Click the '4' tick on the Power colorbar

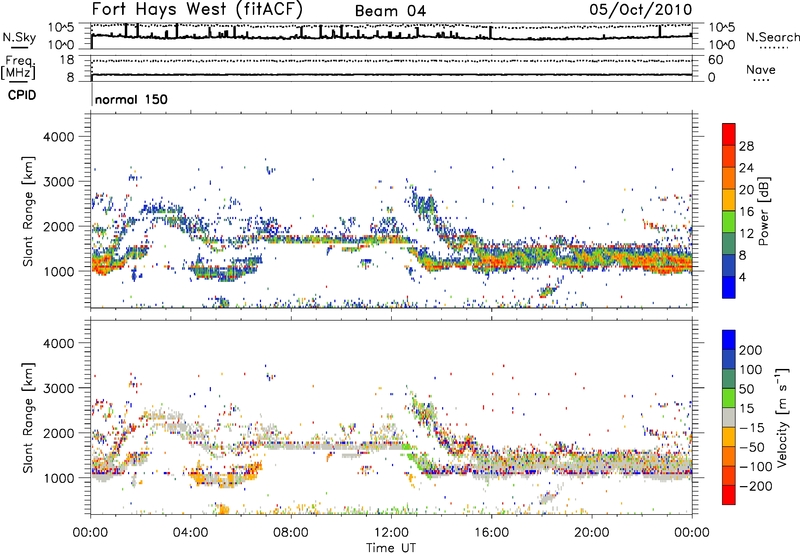[x=743, y=277]
